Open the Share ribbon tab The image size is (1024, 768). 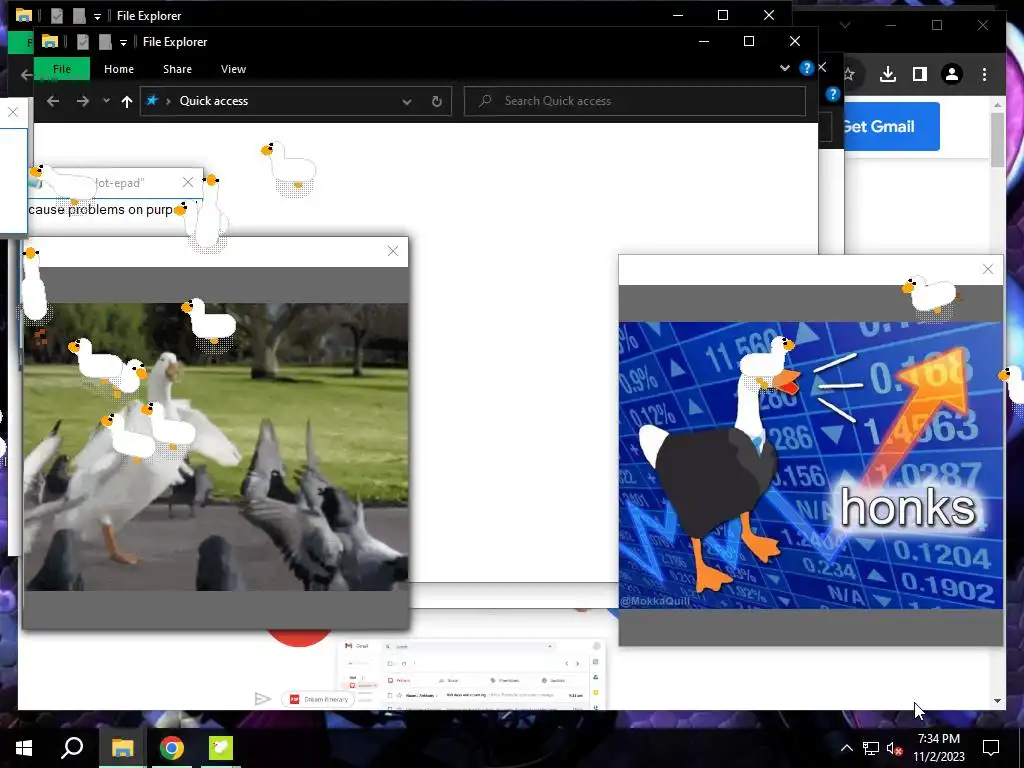pyautogui.click(x=177, y=69)
